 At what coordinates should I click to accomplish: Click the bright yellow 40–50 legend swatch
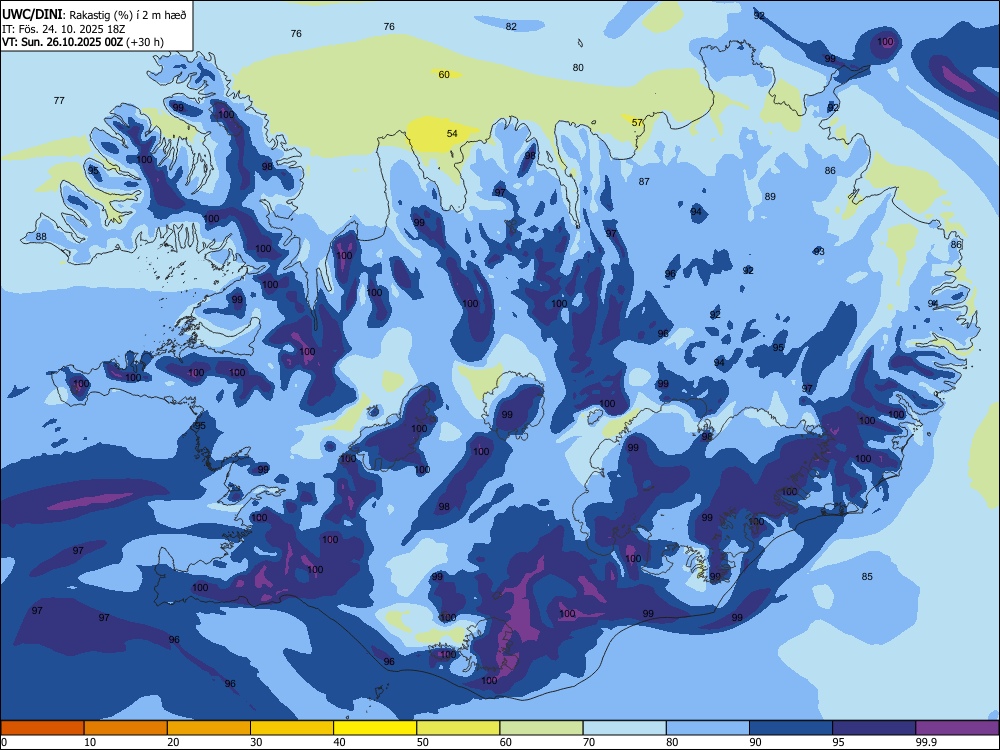click(375, 728)
